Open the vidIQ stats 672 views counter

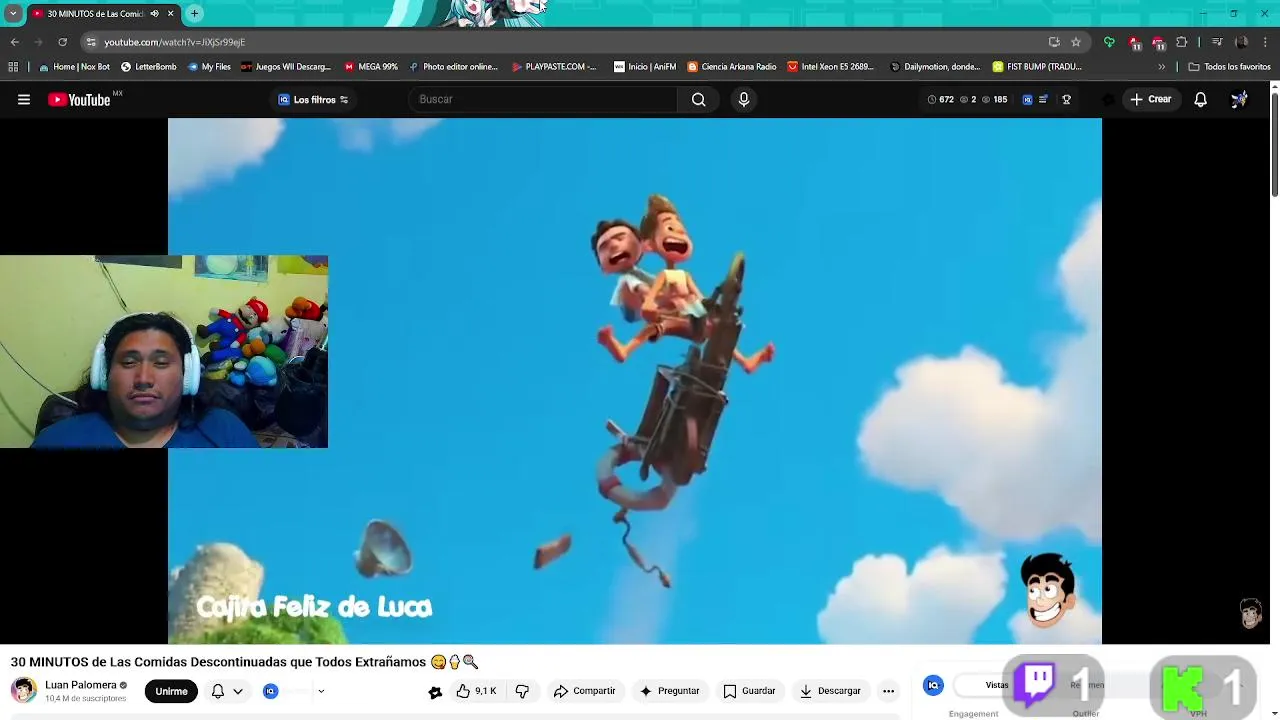[940, 99]
